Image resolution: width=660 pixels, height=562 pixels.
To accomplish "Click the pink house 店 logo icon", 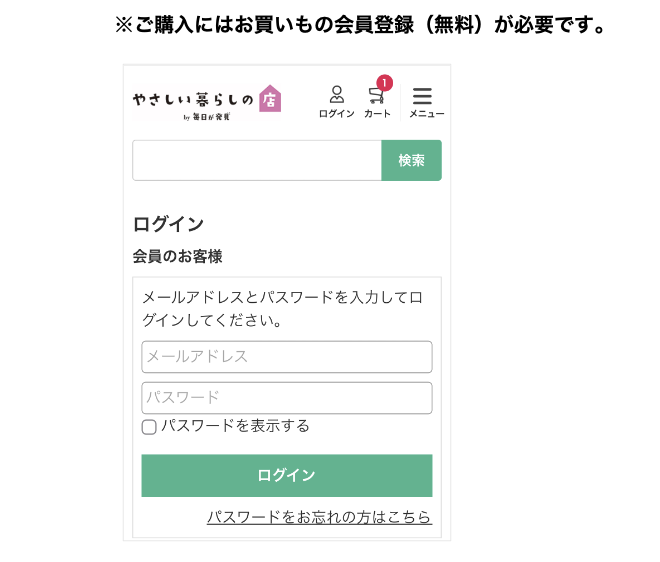I will pos(270,98).
